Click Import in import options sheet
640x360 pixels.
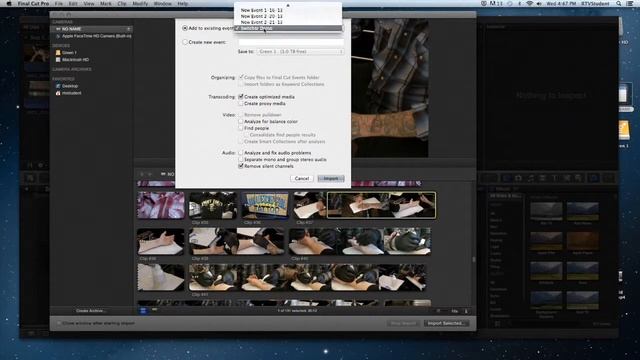pos(331,179)
